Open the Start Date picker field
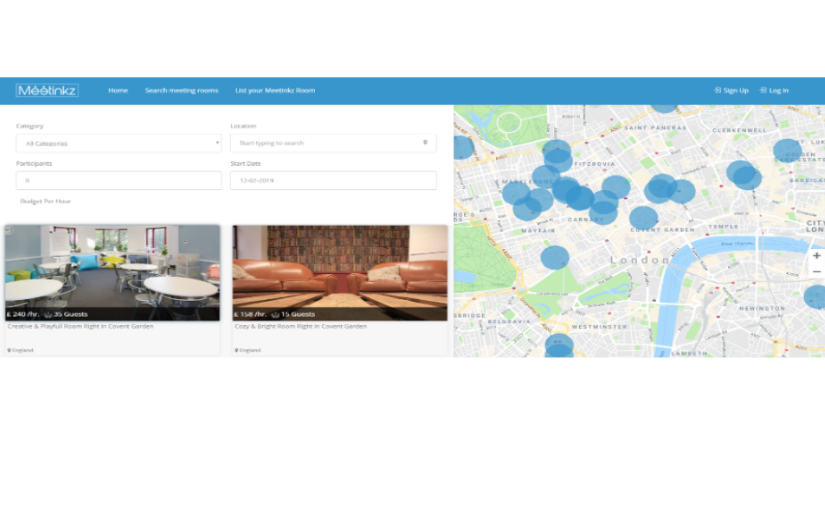 tap(333, 180)
